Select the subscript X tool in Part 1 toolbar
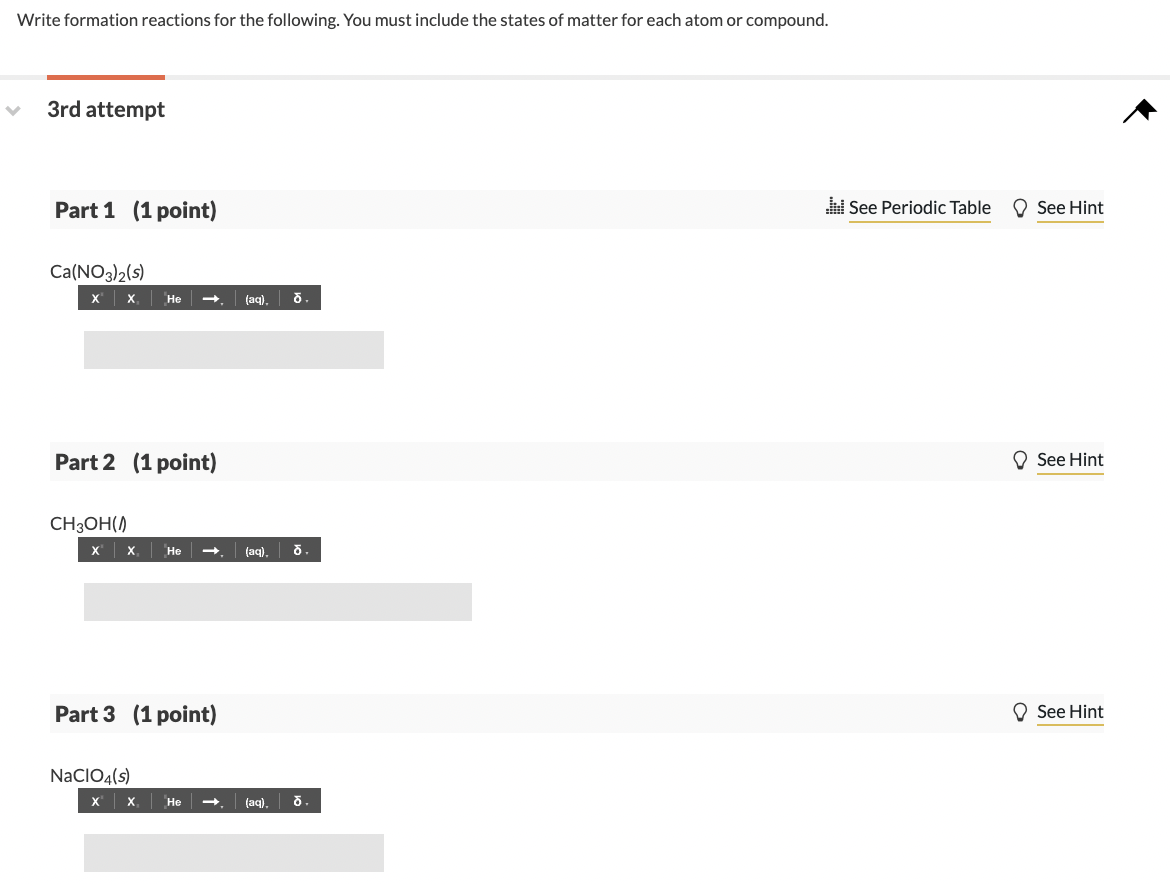 131,297
